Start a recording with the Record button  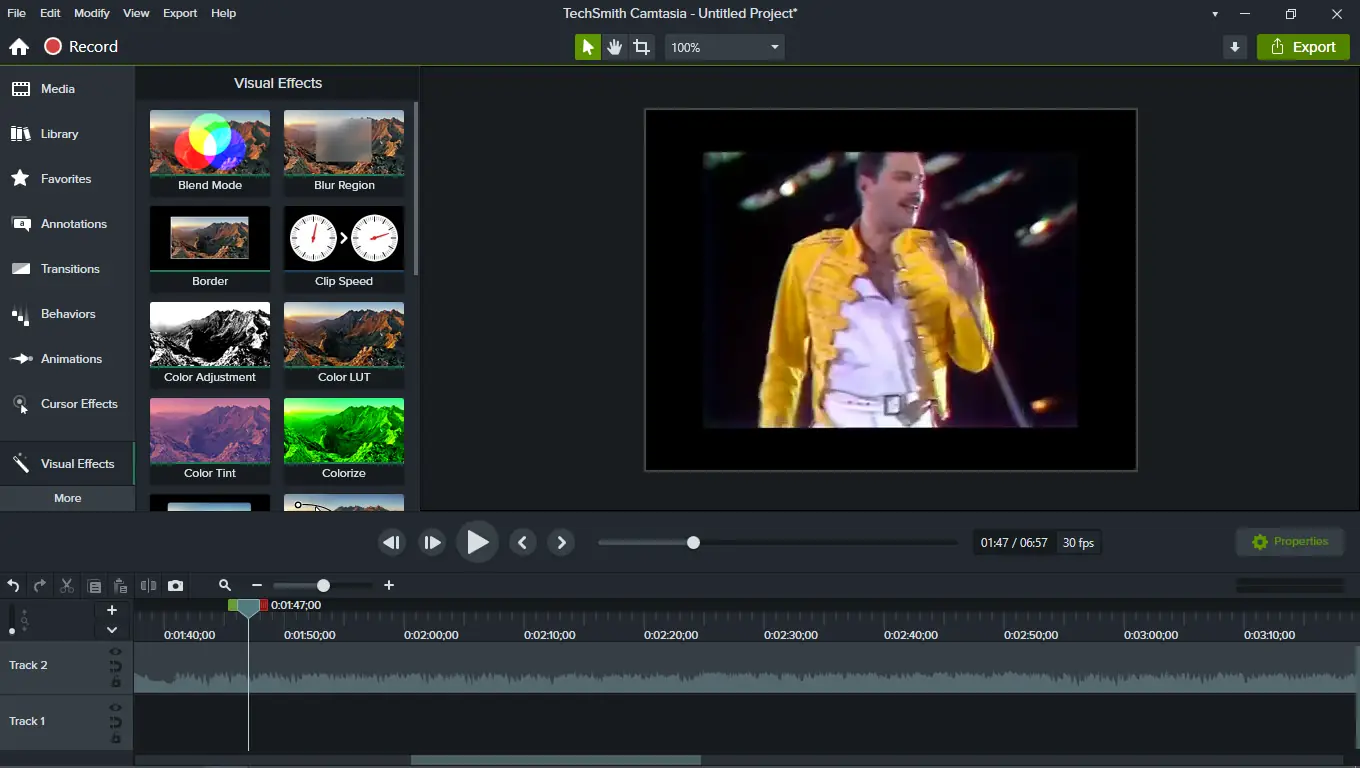81,46
